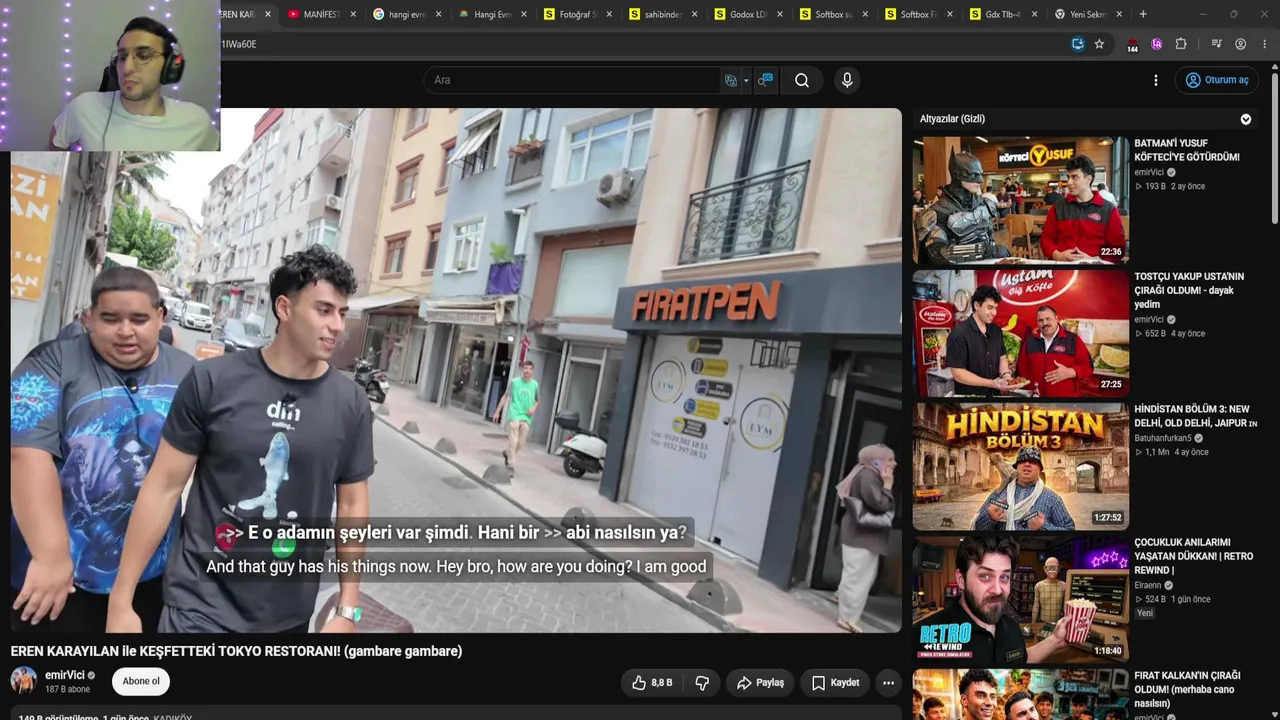This screenshot has width=1280, height=720.
Task: Click the CC search extension icon beside the search box
Action: [765, 80]
